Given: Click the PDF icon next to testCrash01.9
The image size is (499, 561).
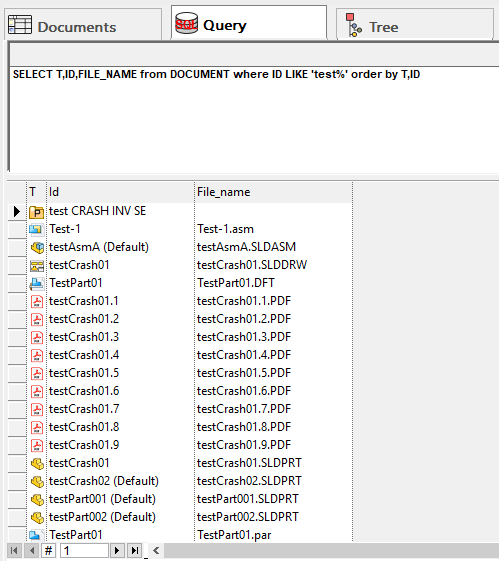Looking at the screenshot, I should tap(37, 445).
